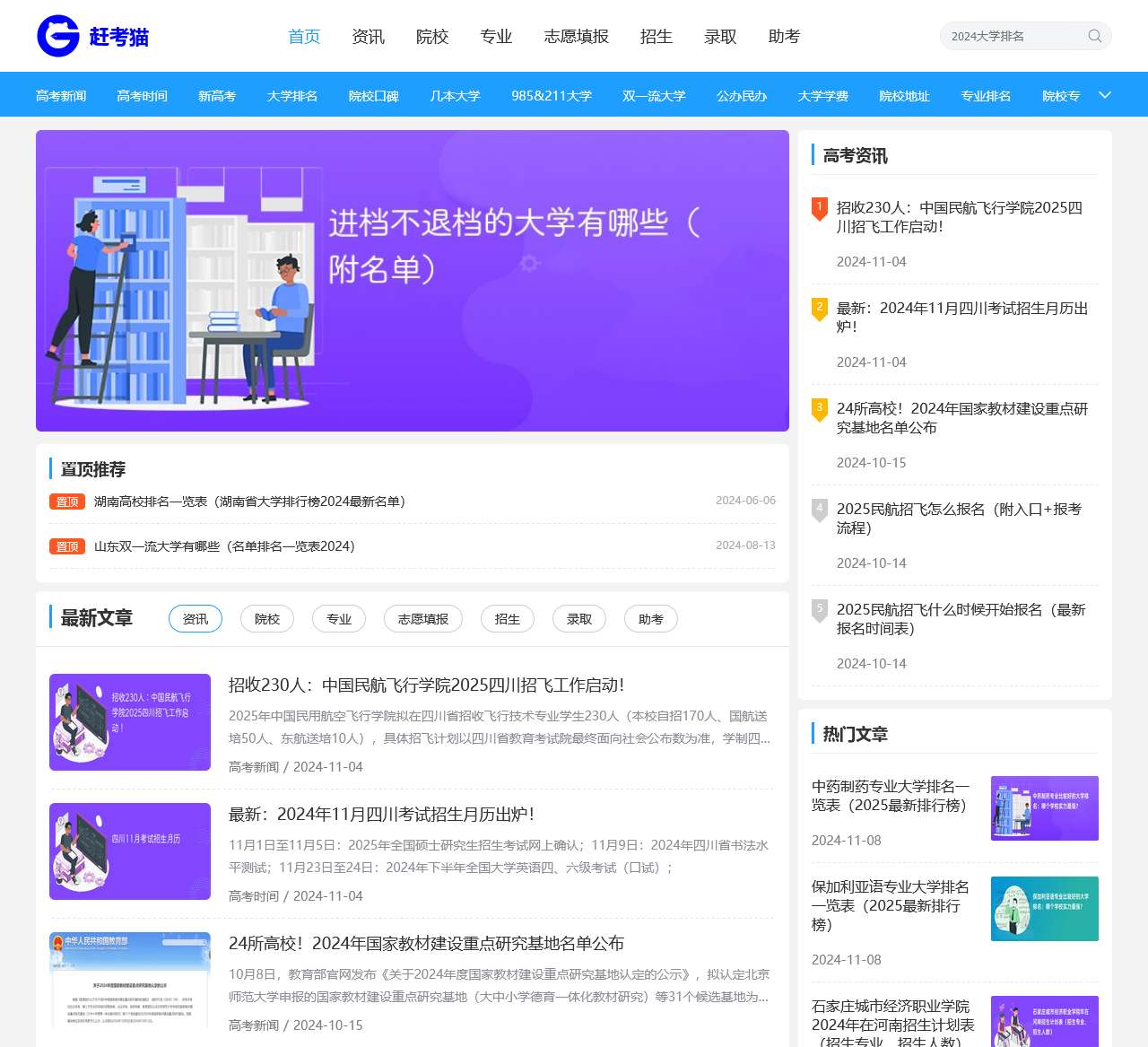Click the 进档不退档的大学 purple banner
The image size is (1148, 1047).
[x=413, y=281]
